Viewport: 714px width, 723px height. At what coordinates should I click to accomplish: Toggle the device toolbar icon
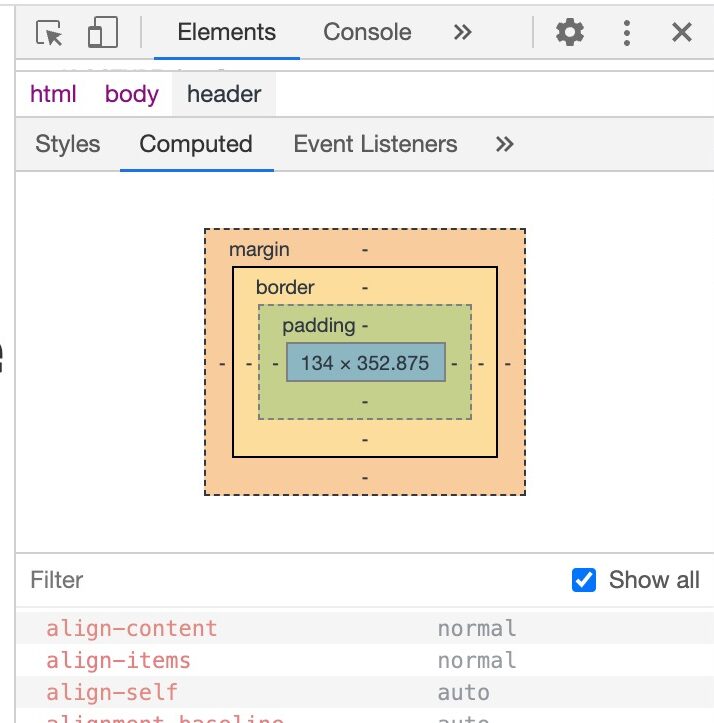click(x=102, y=33)
